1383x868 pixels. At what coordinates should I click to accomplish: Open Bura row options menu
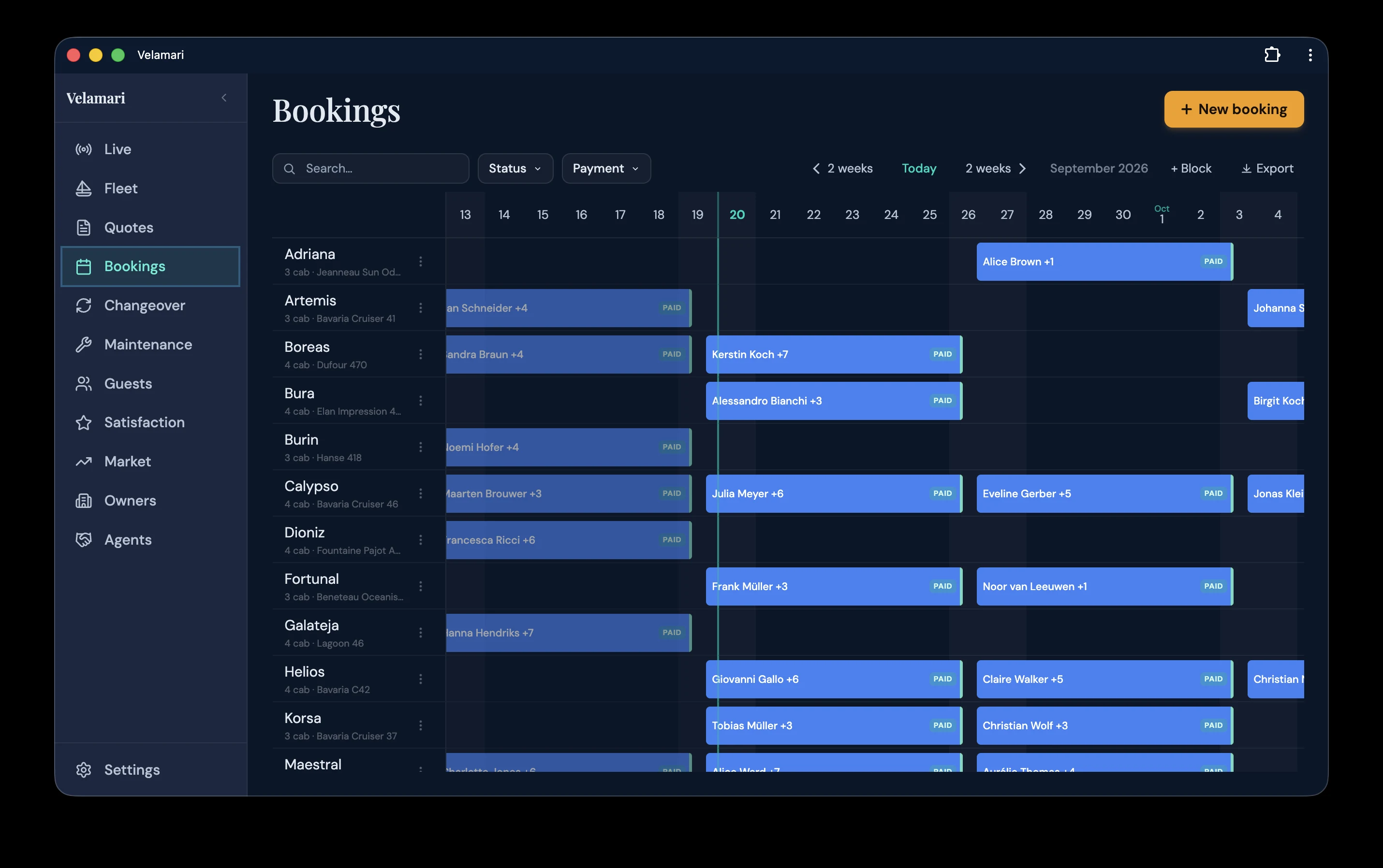[420, 401]
